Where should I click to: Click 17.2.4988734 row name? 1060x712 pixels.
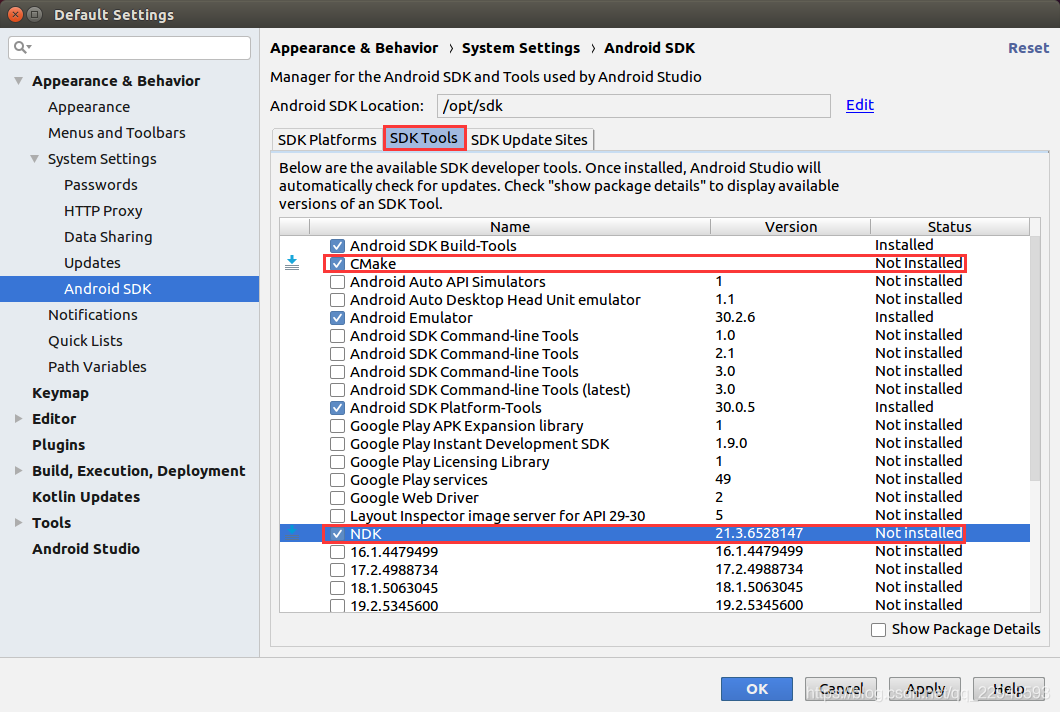point(394,570)
